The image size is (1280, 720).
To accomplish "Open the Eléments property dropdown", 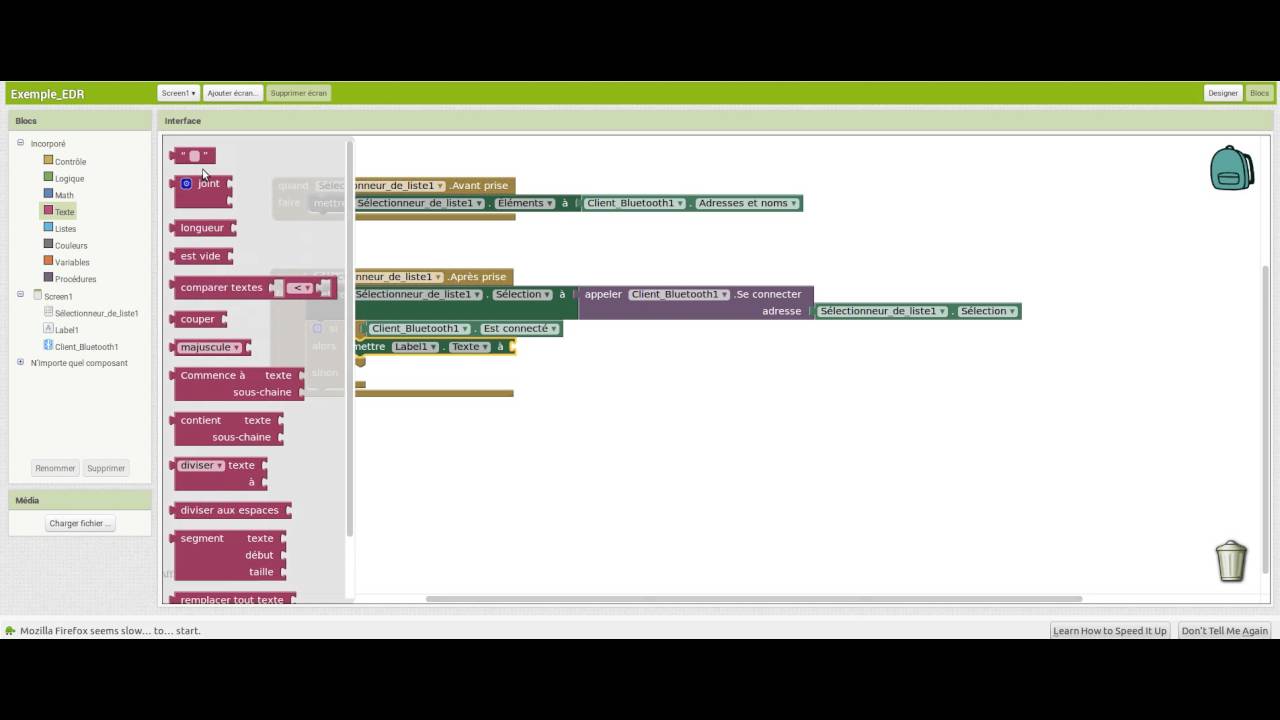I will pyautogui.click(x=525, y=203).
